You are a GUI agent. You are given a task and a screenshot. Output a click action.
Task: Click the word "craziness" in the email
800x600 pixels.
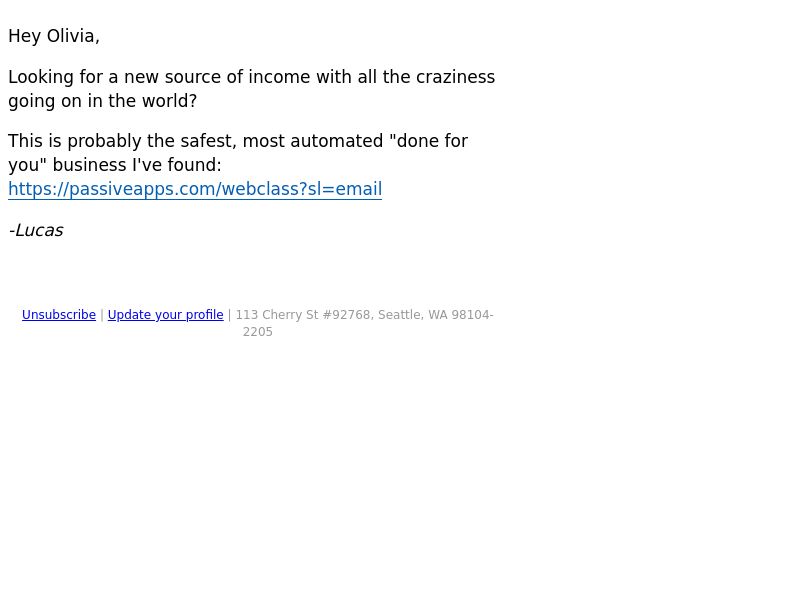click(x=455, y=77)
